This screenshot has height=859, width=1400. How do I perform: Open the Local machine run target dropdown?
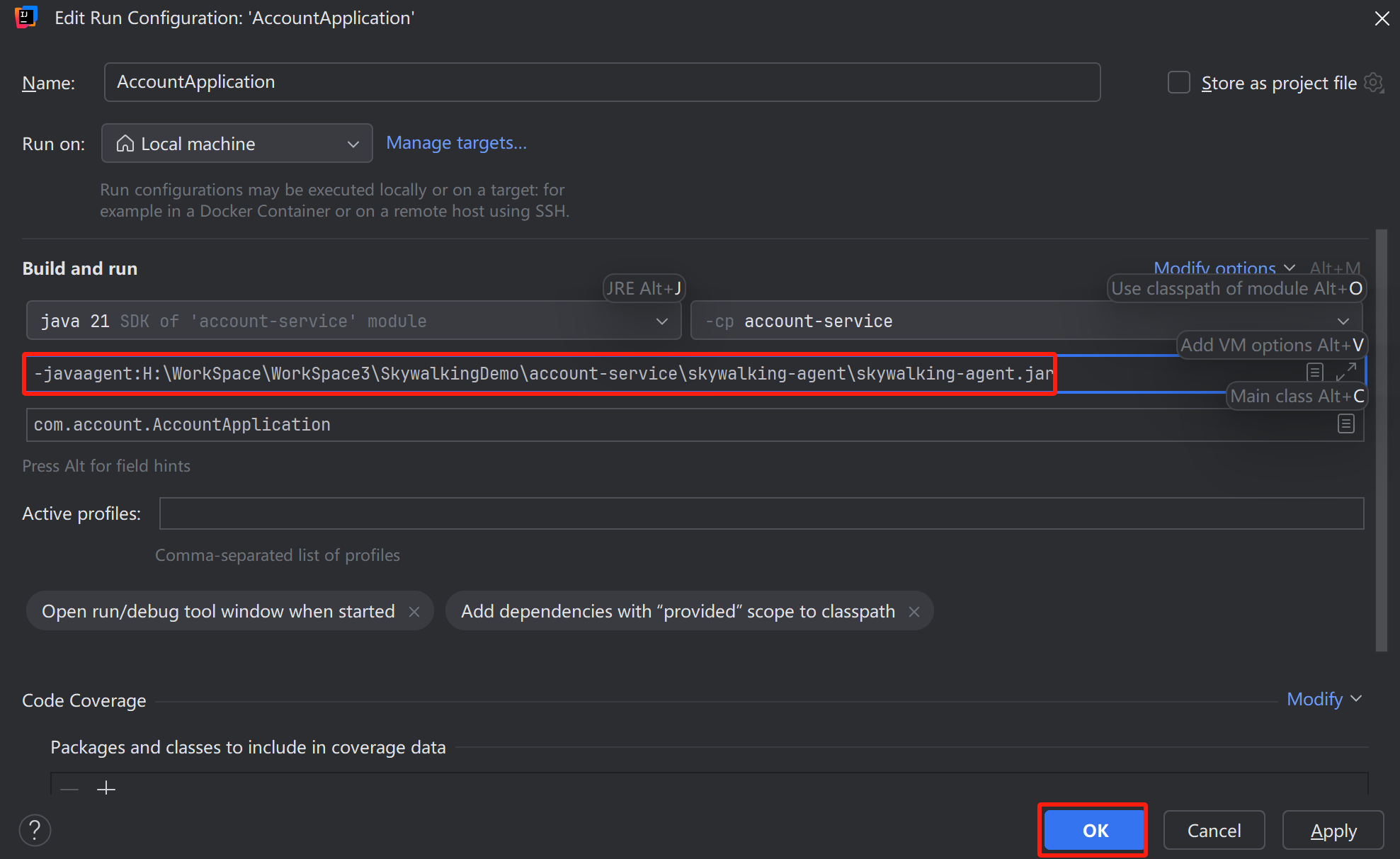click(237, 144)
